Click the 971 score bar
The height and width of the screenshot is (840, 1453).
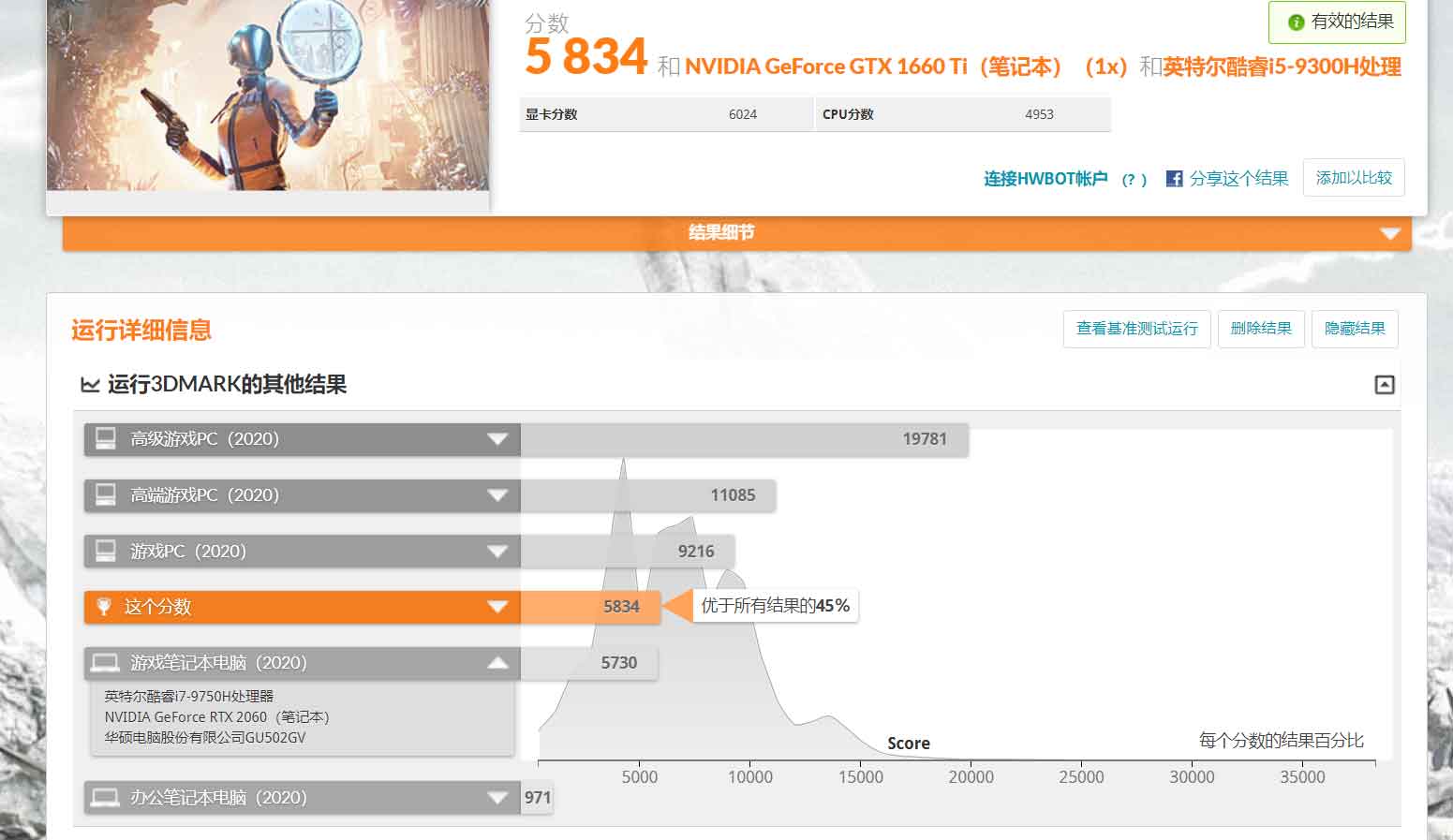(x=537, y=798)
